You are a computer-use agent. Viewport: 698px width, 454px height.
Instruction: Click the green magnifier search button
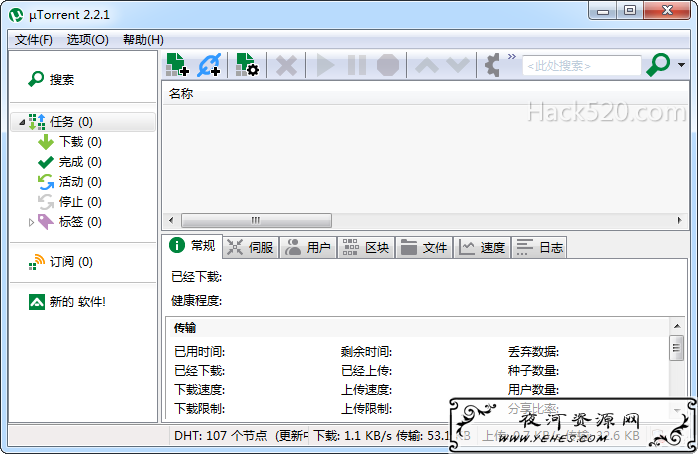pyautogui.click(x=658, y=65)
